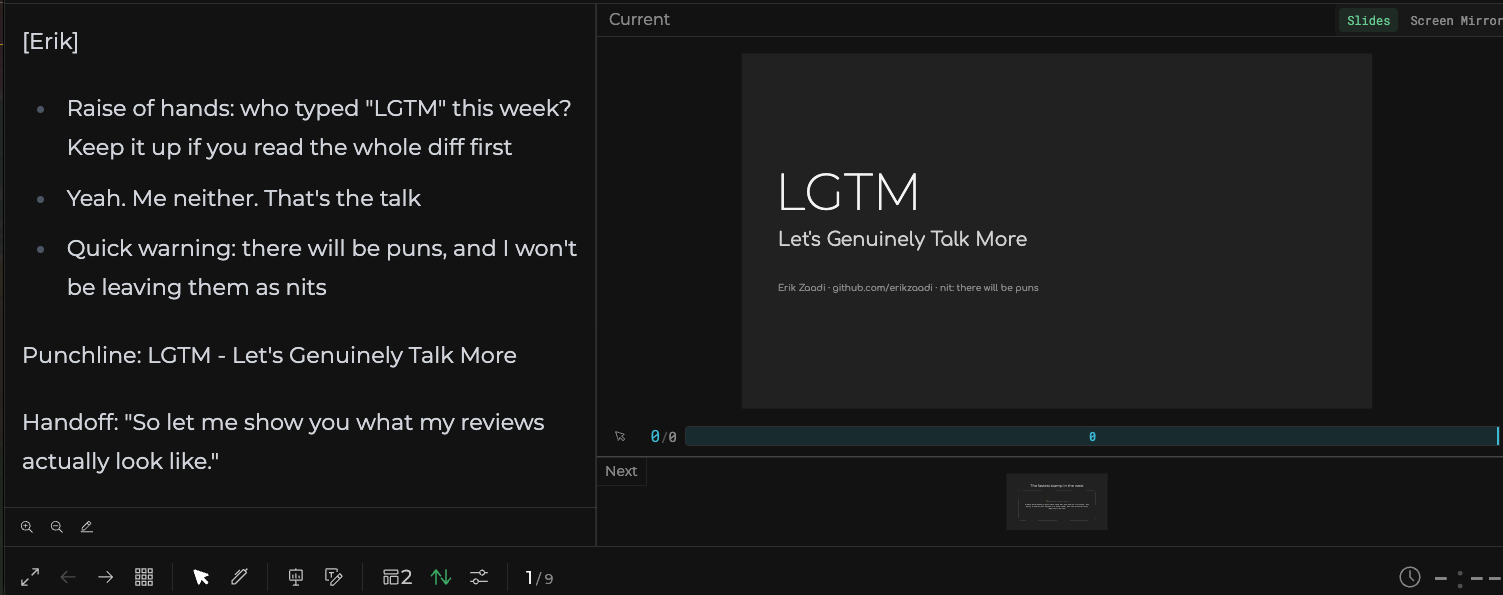This screenshot has height=595, width=1503.
Task: Click the "Next" panel label
Action: click(x=621, y=471)
